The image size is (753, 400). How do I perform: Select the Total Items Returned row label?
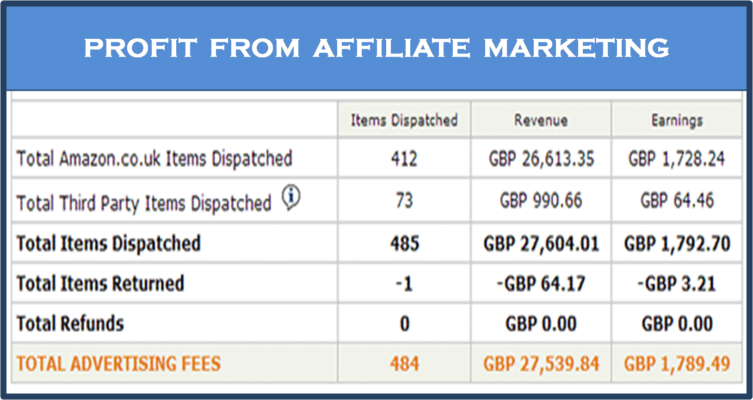point(101,284)
